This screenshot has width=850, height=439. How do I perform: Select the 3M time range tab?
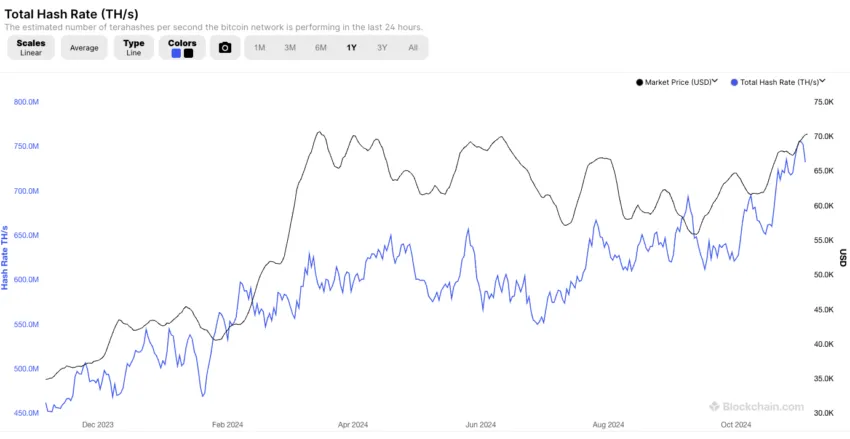click(x=290, y=48)
